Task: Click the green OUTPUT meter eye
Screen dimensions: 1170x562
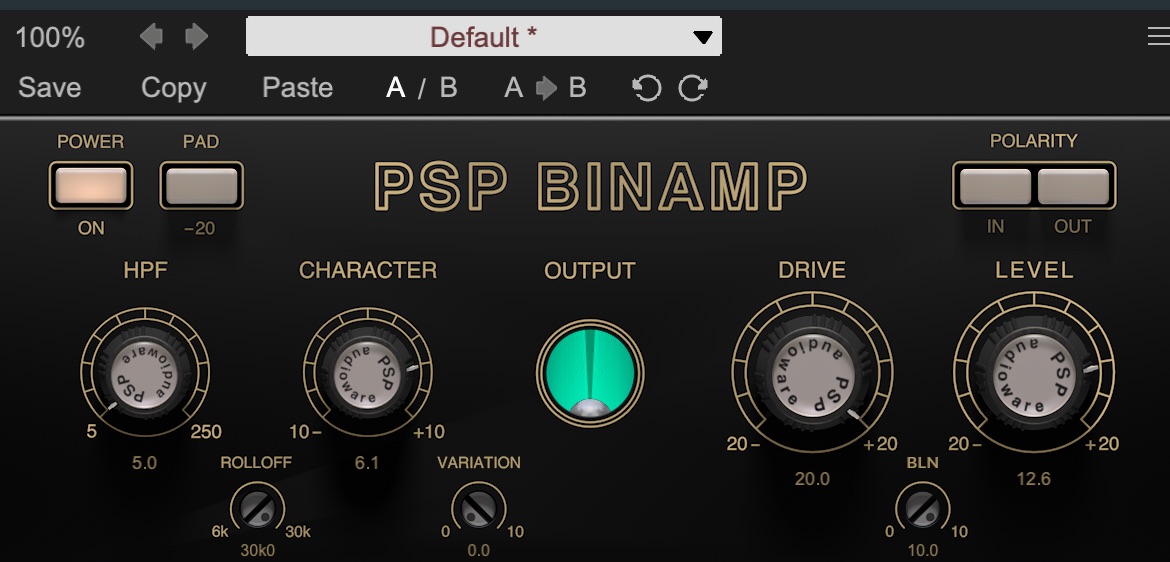Action: pyautogui.click(x=590, y=373)
